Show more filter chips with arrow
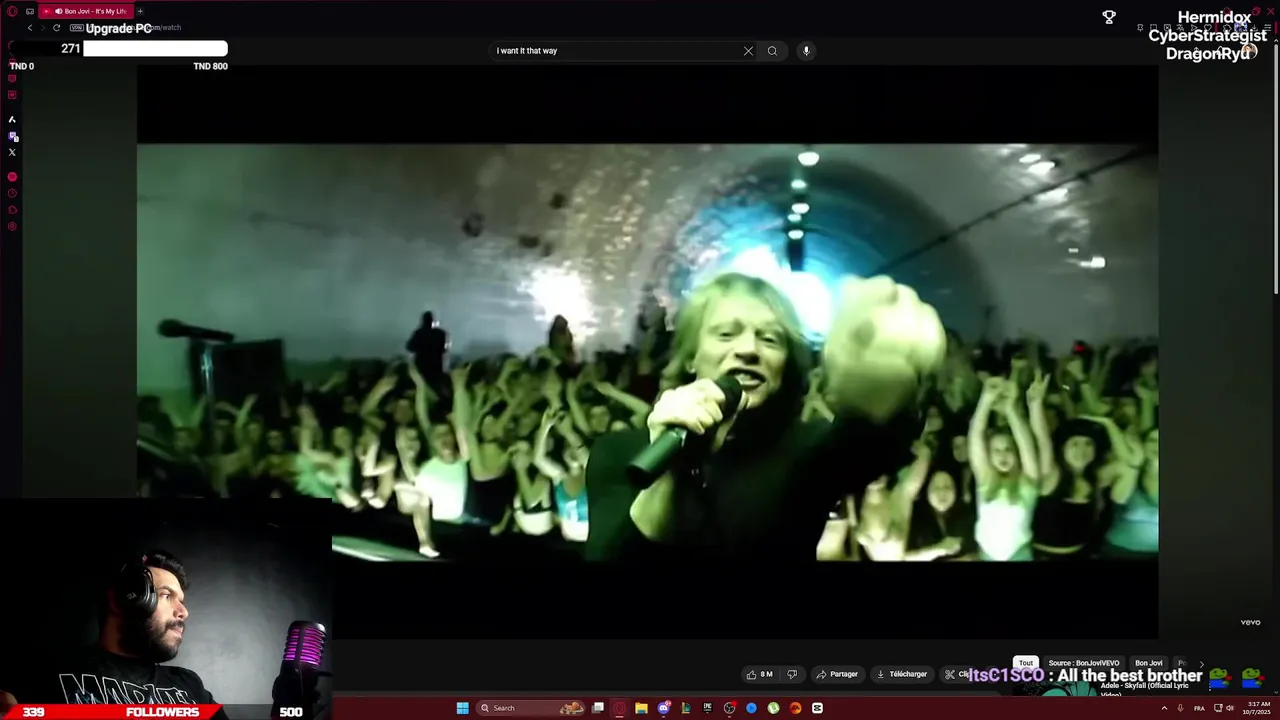1280x720 pixels. tap(1201, 664)
